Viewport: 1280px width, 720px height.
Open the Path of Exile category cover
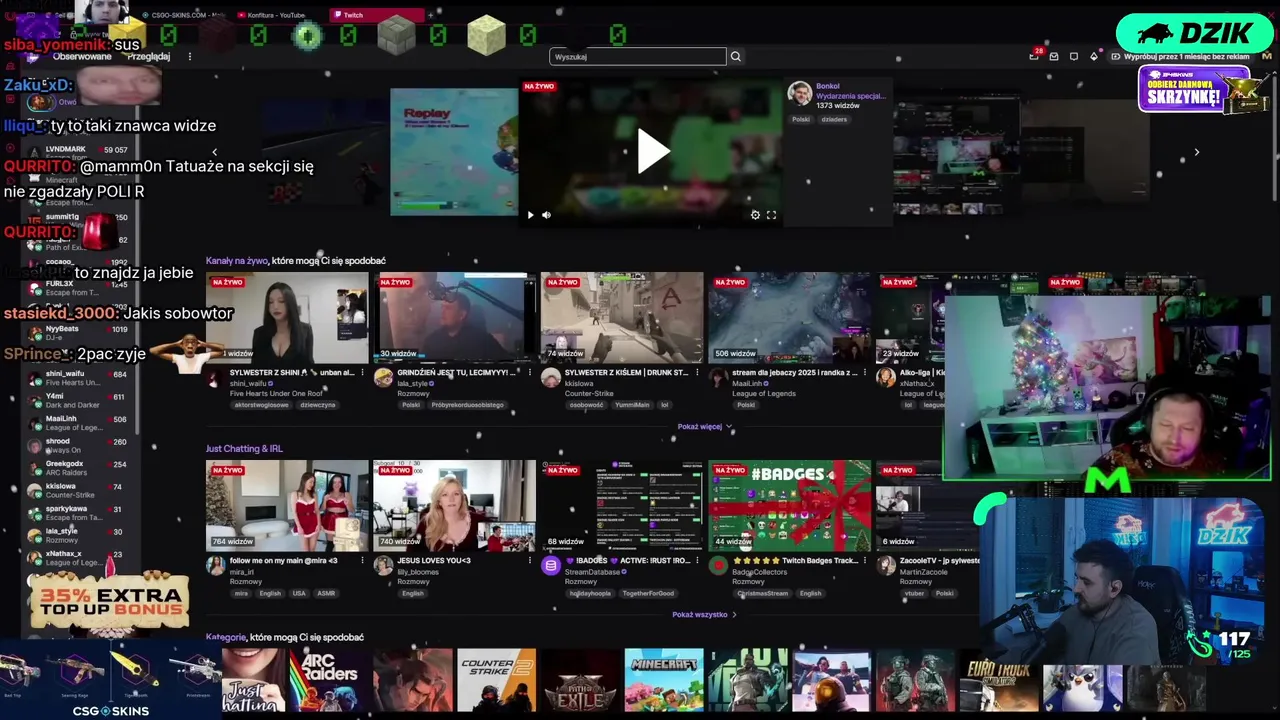(581, 680)
